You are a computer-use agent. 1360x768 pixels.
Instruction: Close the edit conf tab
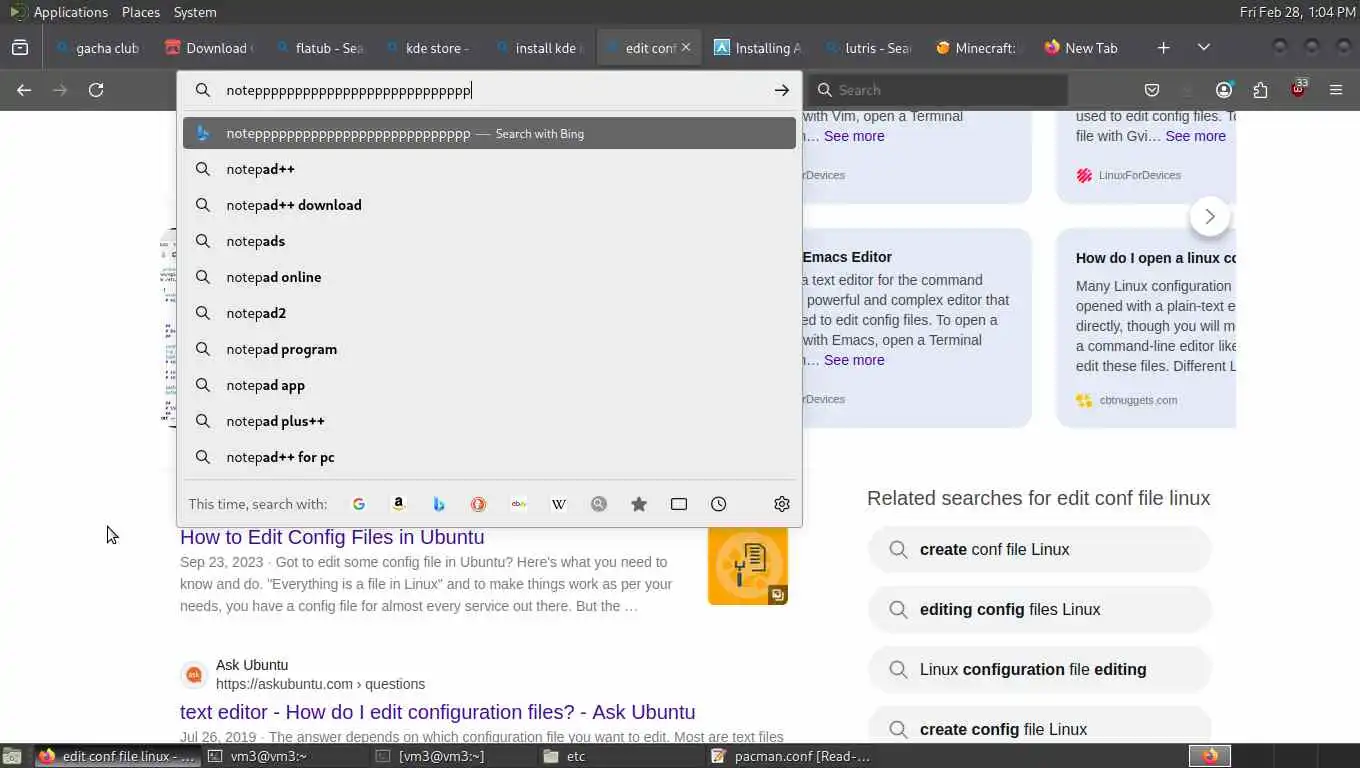click(x=686, y=48)
